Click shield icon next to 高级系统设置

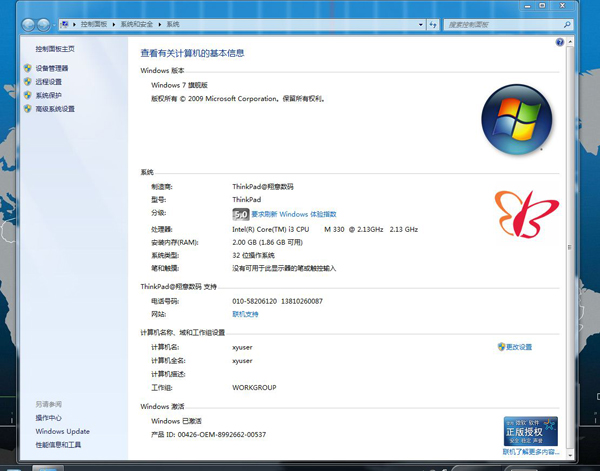(28, 109)
